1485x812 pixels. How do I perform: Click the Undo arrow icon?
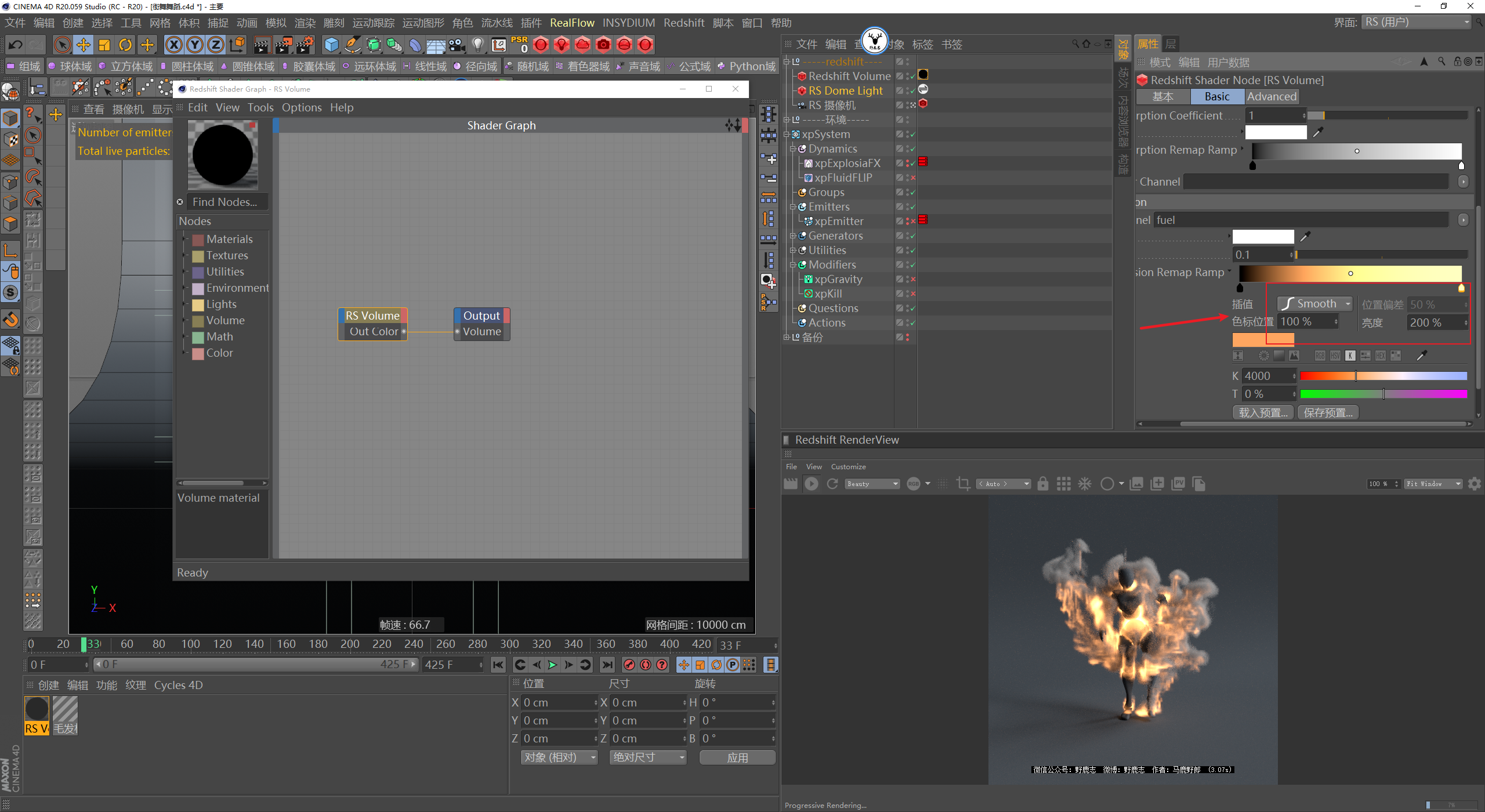[16, 45]
